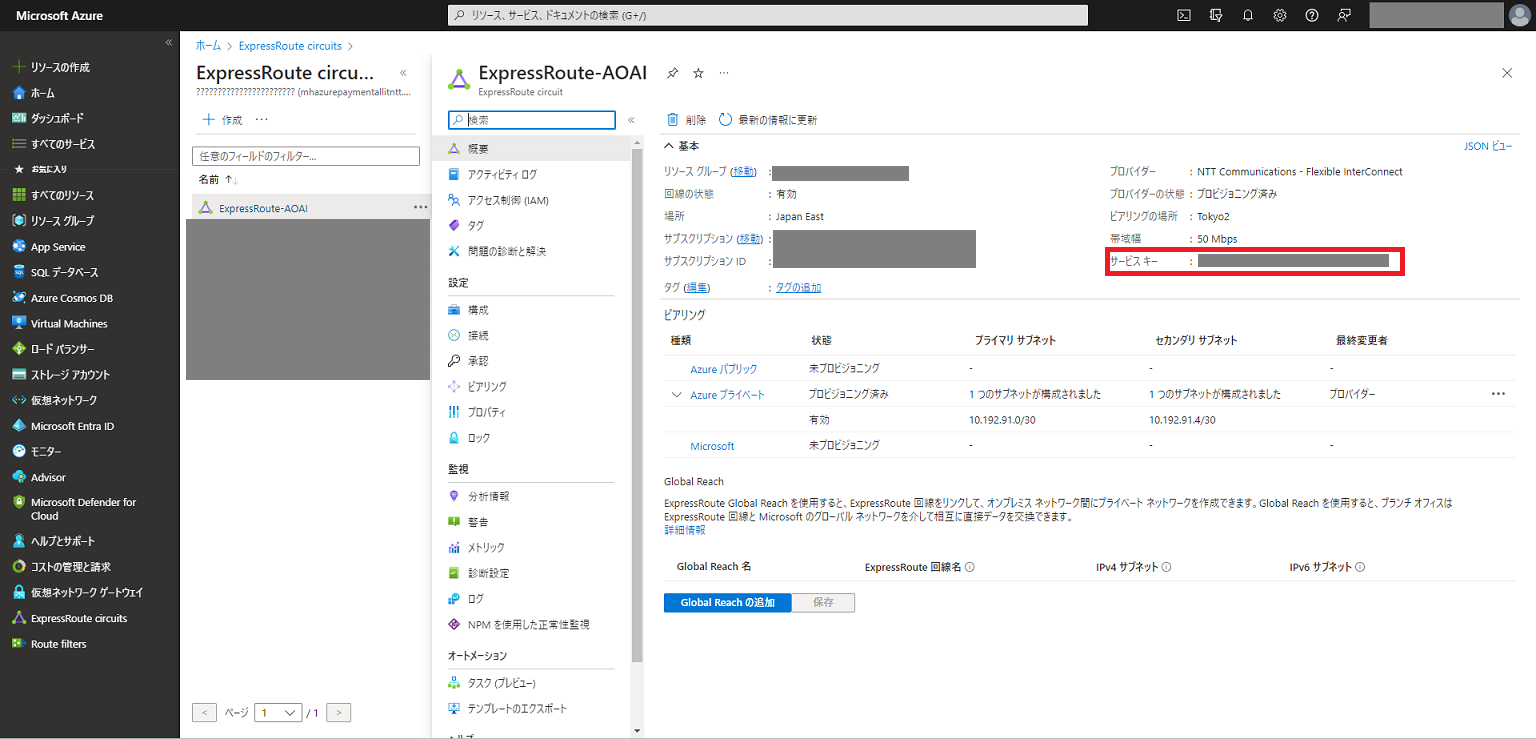Collapse the 基本 section
The height and width of the screenshot is (739, 1536).
(x=669, y=146)
